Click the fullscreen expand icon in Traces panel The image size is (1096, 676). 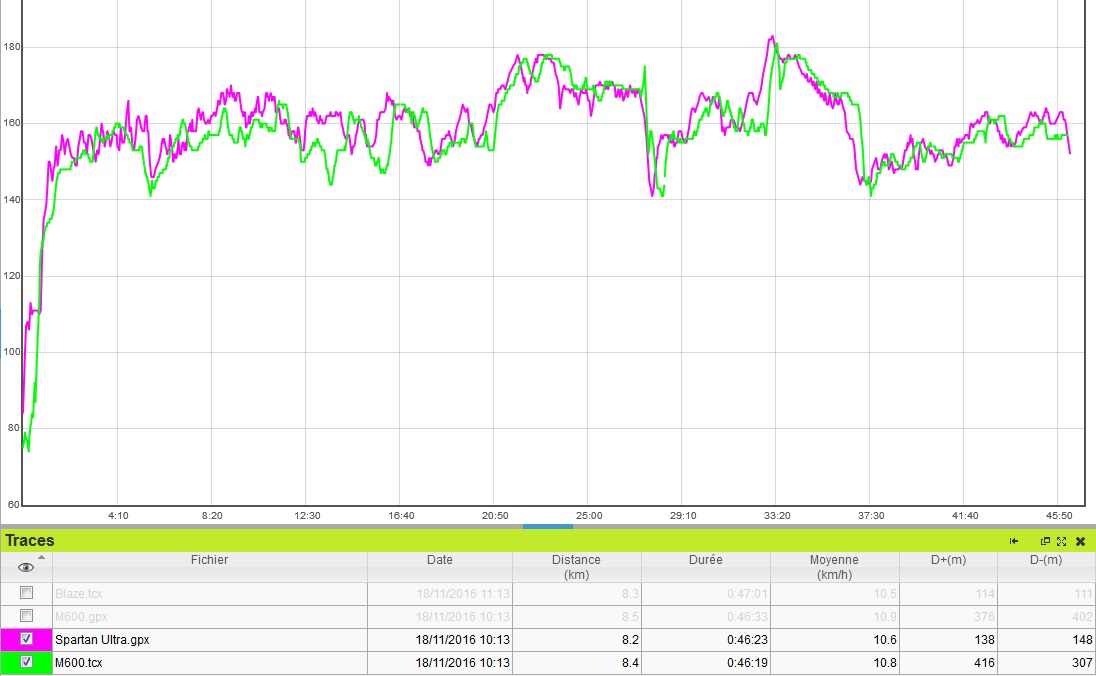click(x=1061, y=541)
